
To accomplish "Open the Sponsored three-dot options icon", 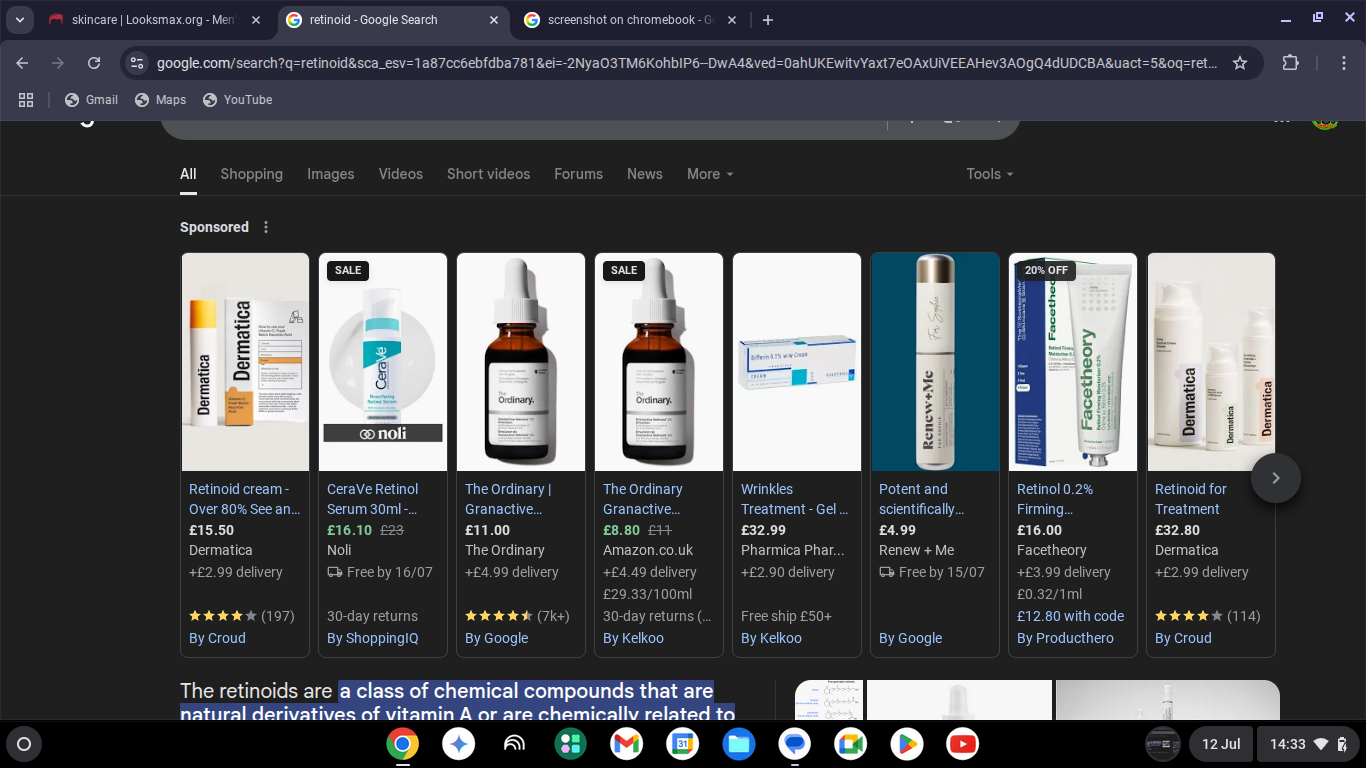I will (266, 227).
